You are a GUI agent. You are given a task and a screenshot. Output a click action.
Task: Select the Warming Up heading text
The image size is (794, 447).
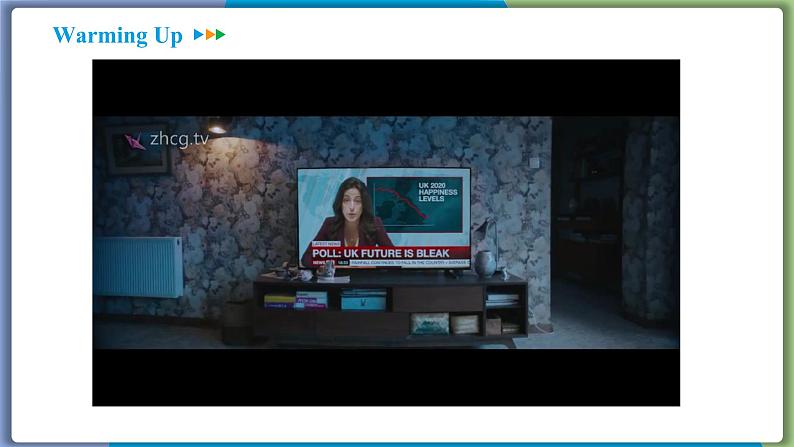pyautogui.click(x=117, y=35)
